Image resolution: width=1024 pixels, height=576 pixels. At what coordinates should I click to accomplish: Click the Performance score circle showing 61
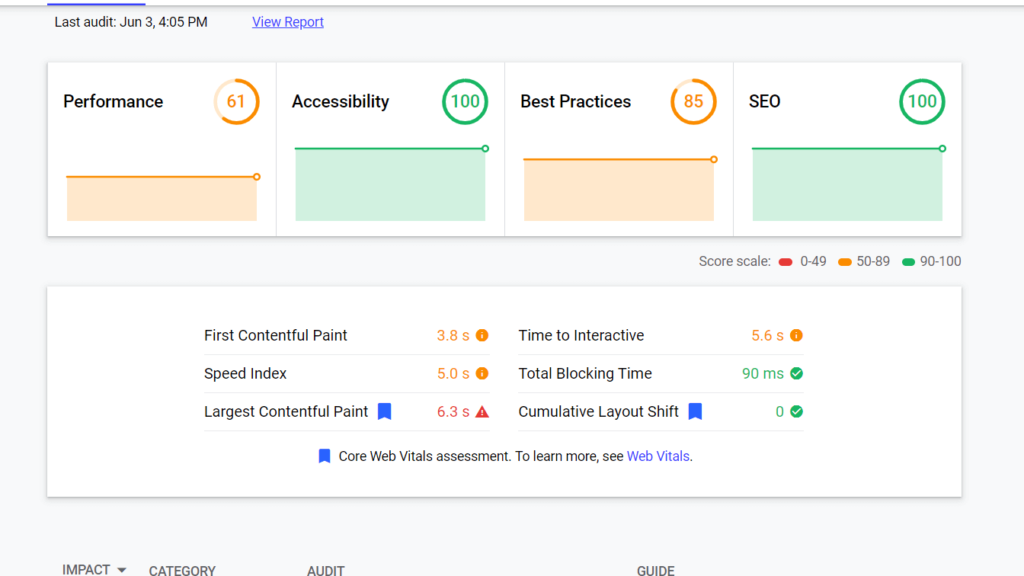pos(236,101)
